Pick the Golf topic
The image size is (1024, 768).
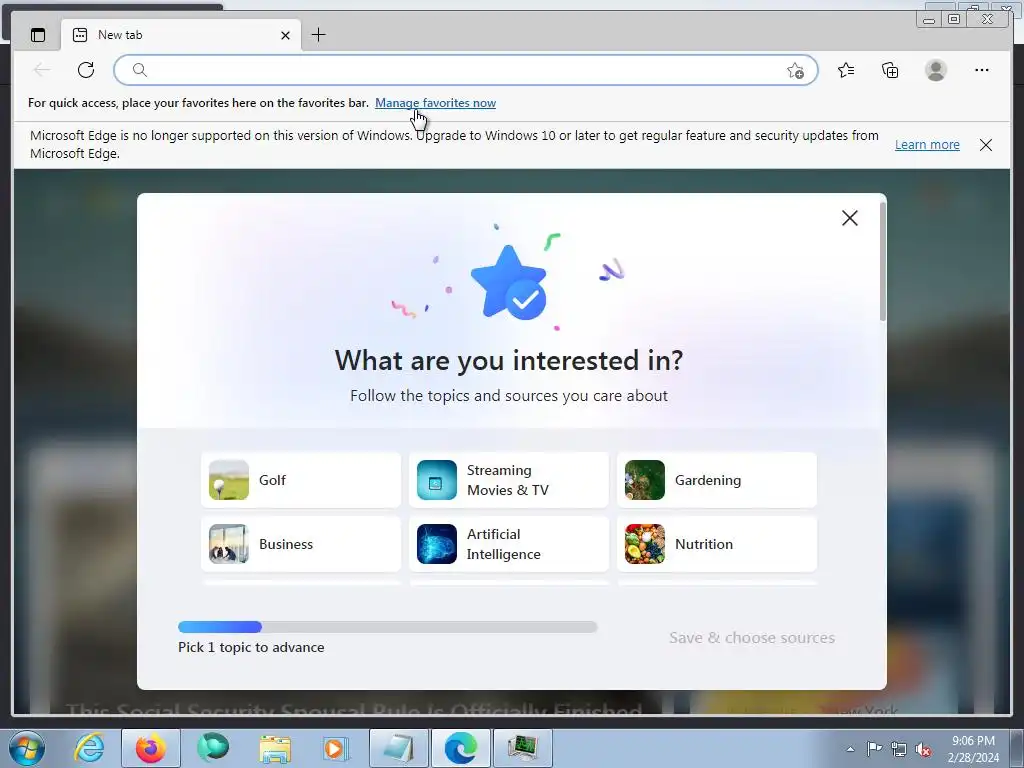click(301, 480)
